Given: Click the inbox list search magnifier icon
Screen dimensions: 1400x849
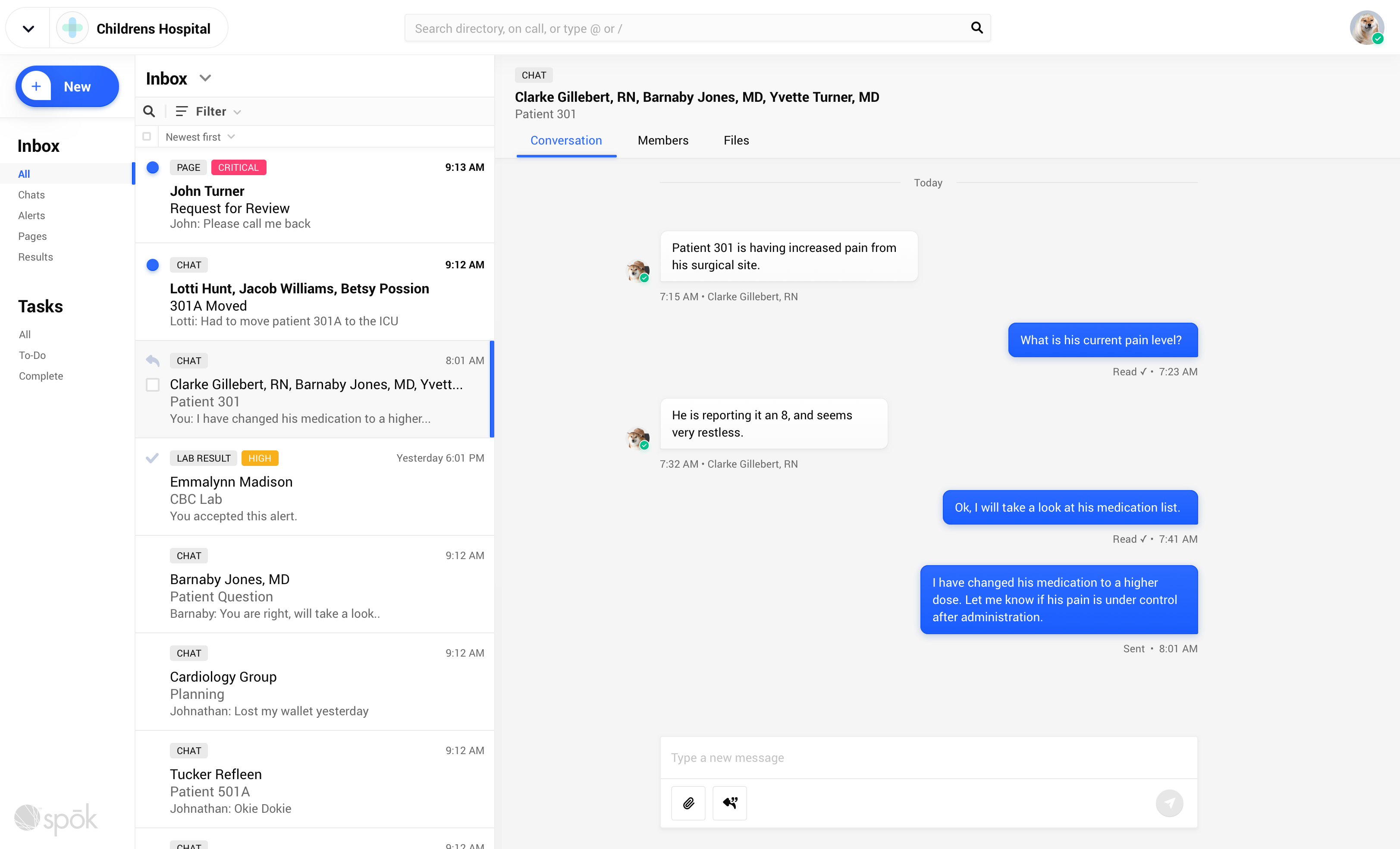Looking at the screenshot, I should point(149,111).
